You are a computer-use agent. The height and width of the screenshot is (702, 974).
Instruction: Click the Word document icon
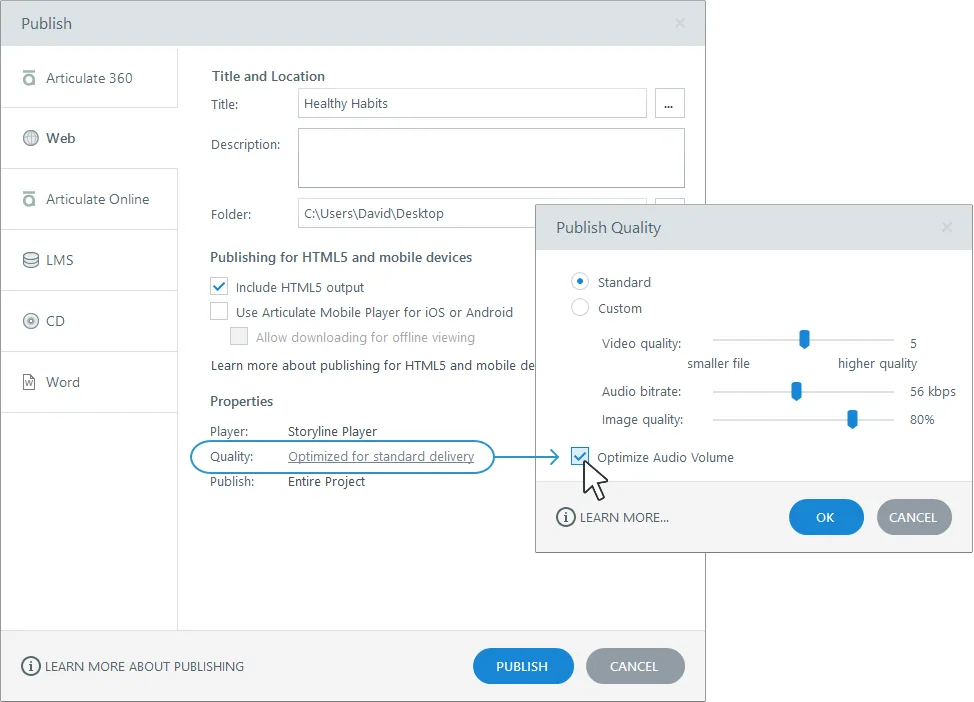click(x=29, y=382)
